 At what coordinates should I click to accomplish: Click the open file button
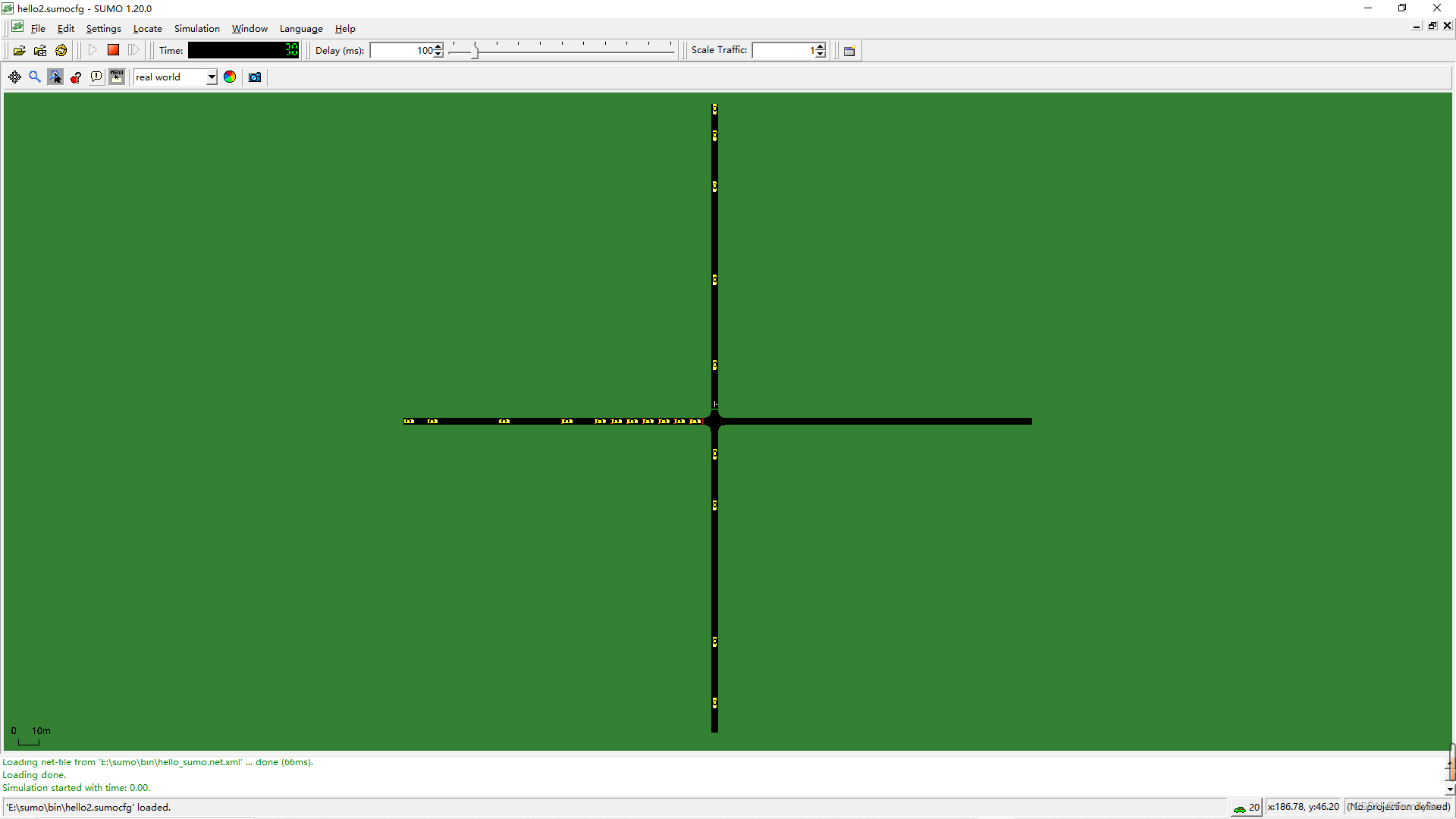point(18,50)
